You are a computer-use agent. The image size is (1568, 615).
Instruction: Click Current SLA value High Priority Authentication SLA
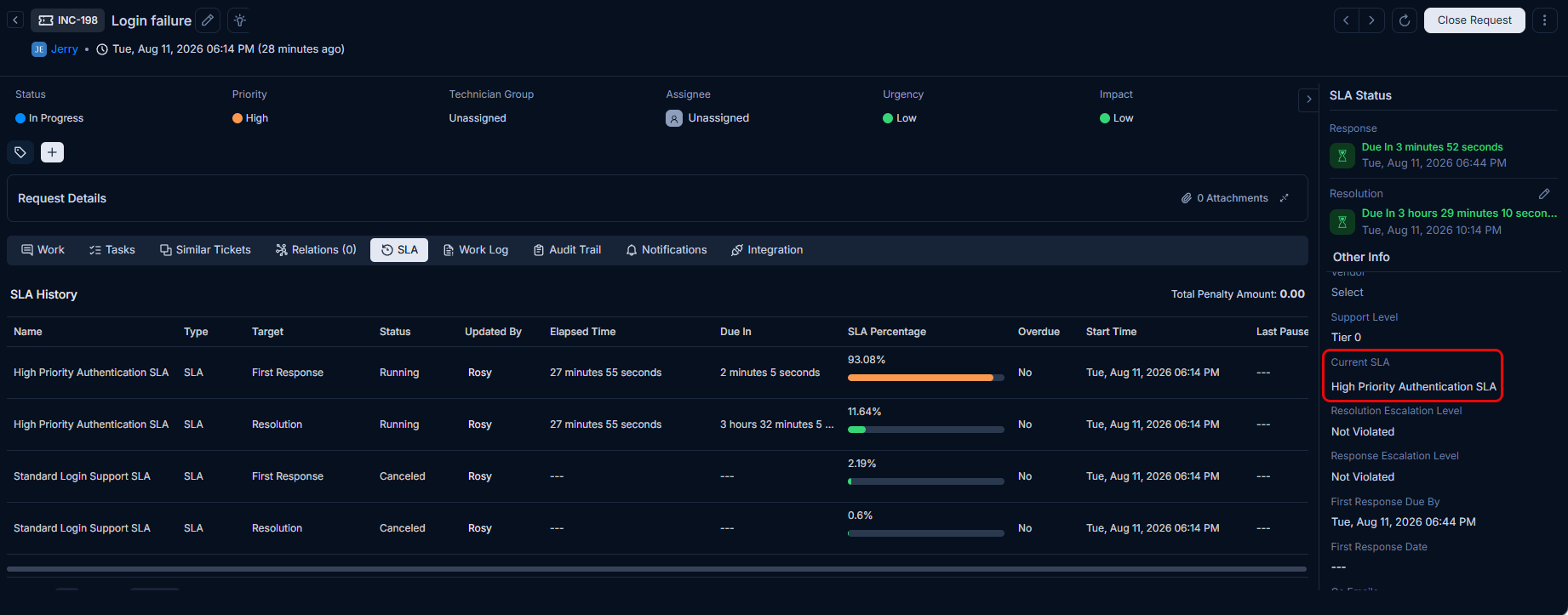pyautogui.click(x=1414, y=387)
